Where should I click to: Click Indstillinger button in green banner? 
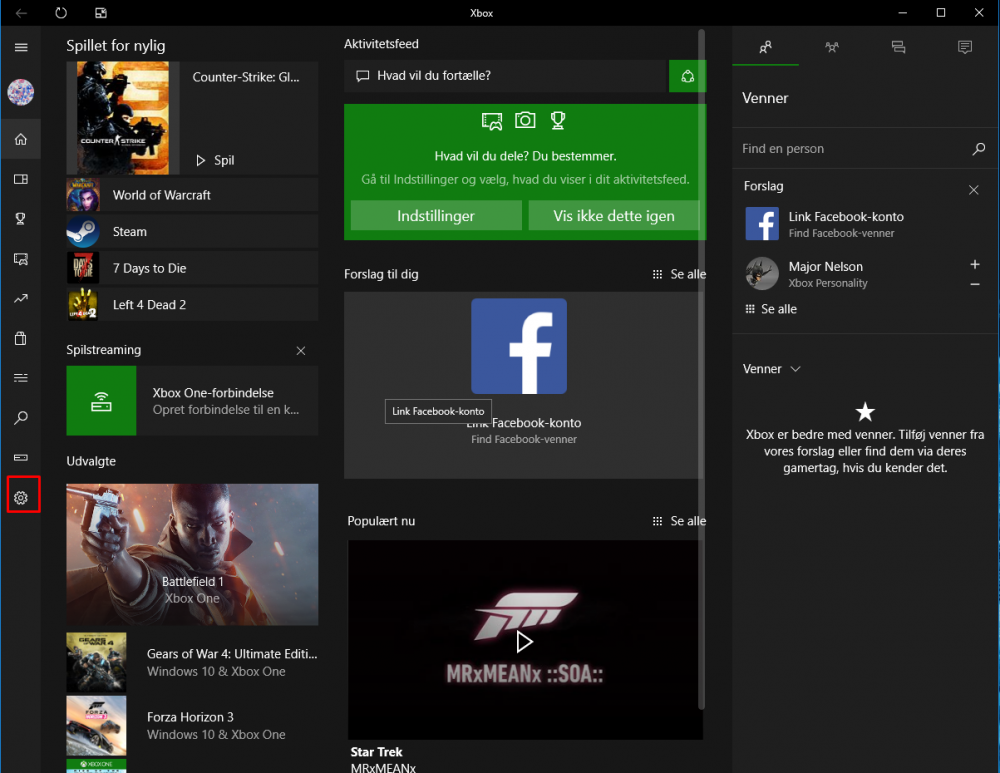436,216
